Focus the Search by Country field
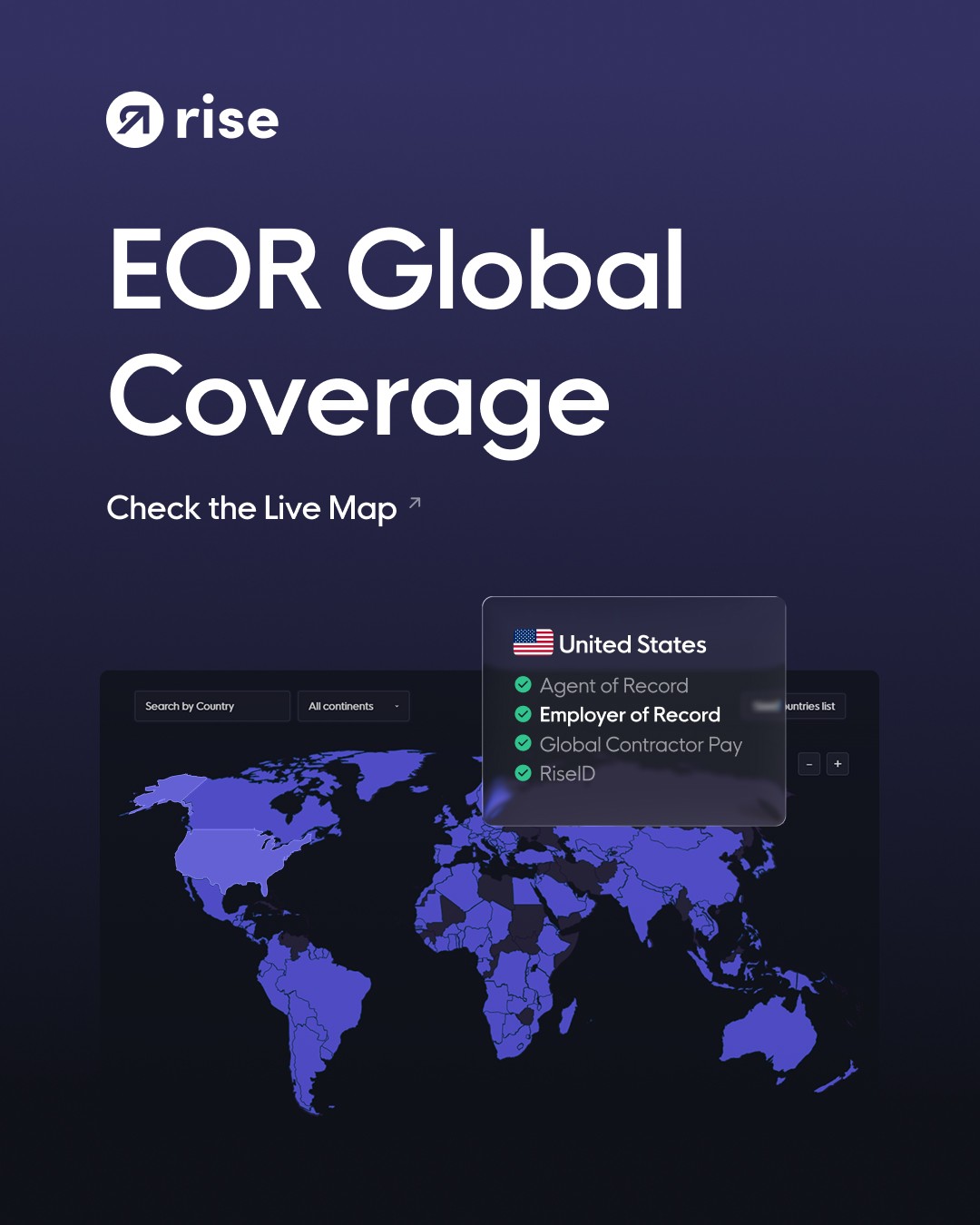The image size is (980, 1225). (x=212, y=706)
